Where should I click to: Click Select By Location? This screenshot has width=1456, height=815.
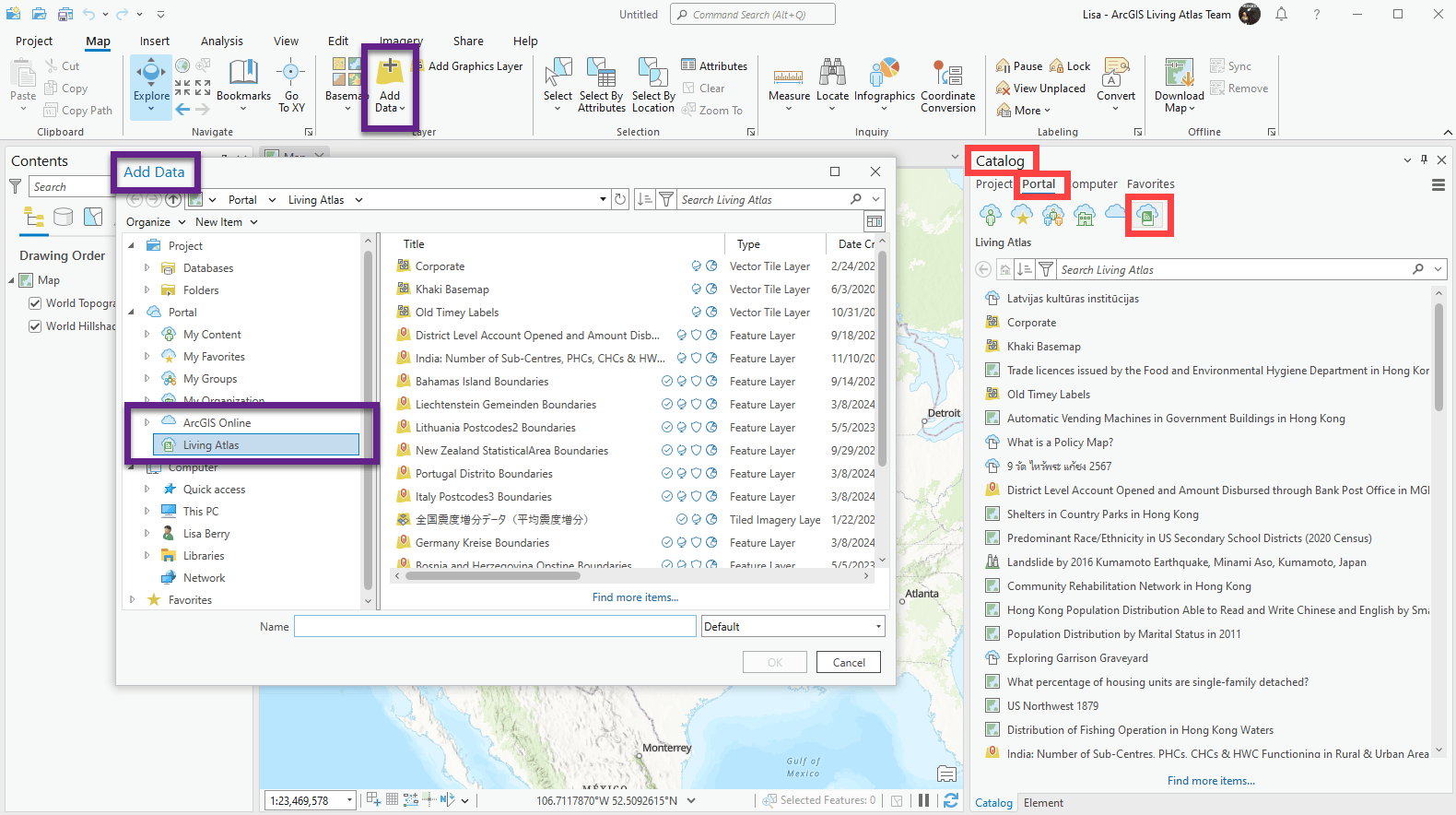(x=653, y=86)
